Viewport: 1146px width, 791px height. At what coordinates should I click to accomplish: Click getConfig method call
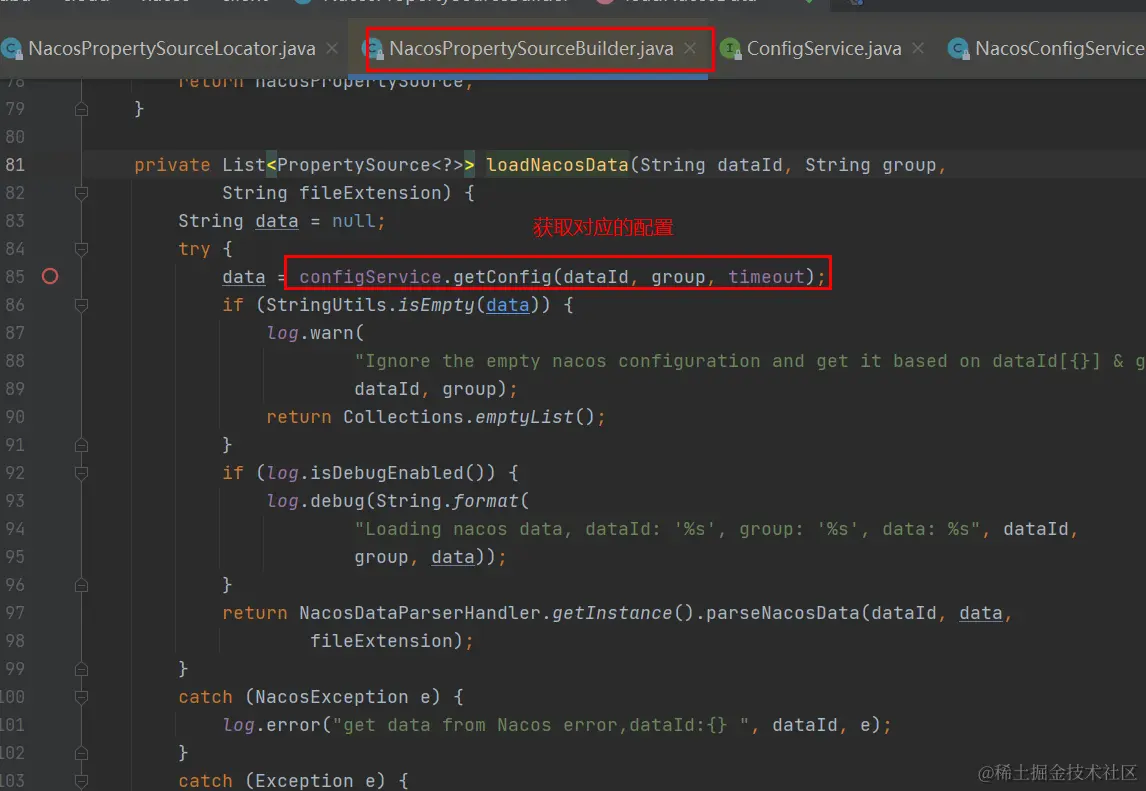[502, 277]
